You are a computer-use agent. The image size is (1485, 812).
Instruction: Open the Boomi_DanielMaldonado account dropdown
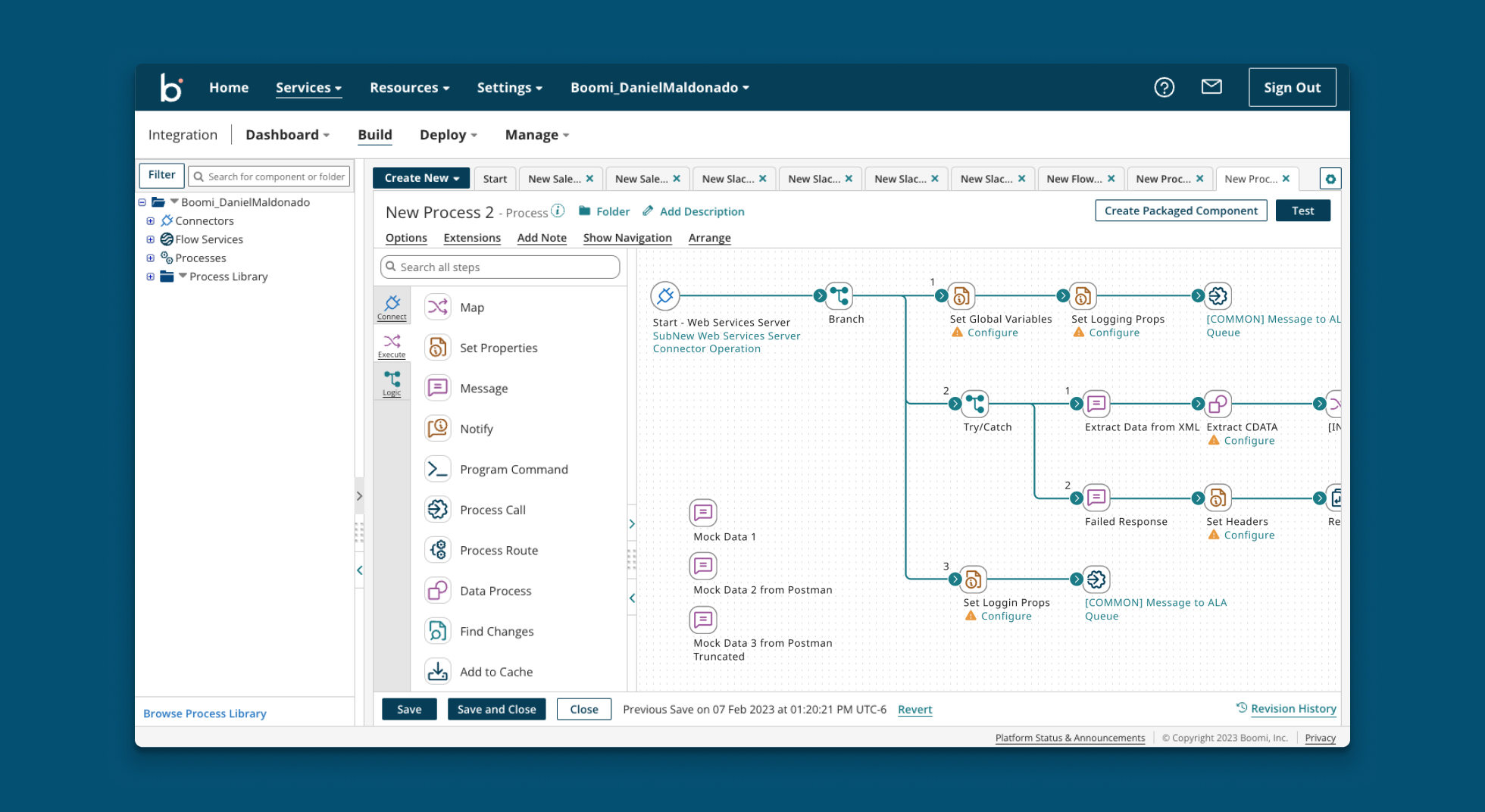[x=660, y=88]
